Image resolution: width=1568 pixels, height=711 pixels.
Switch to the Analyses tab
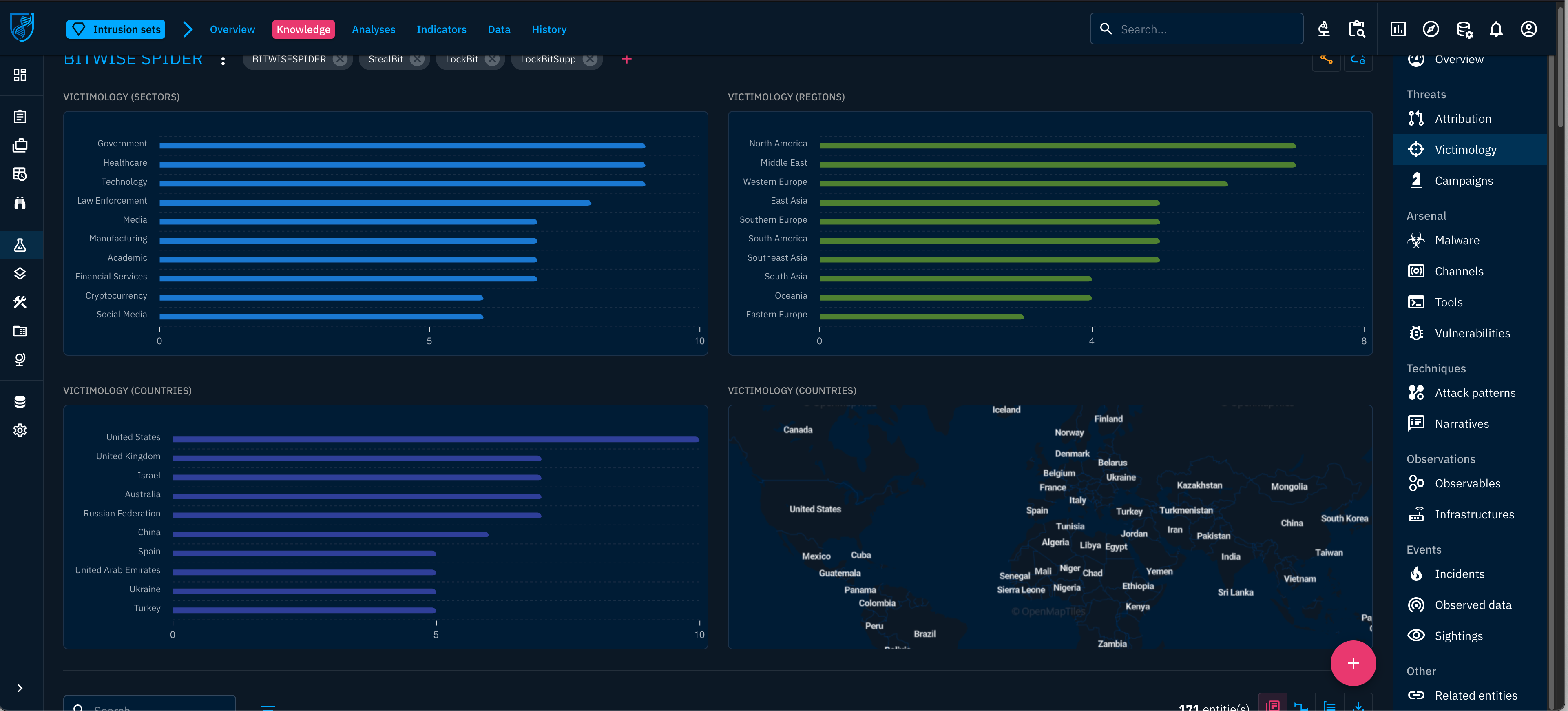[x=373, y=29]
